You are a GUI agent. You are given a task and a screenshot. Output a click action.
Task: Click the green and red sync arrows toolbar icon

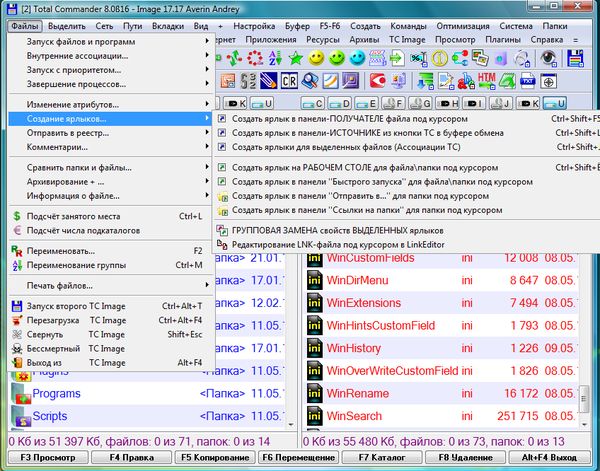tap(234, 58)
